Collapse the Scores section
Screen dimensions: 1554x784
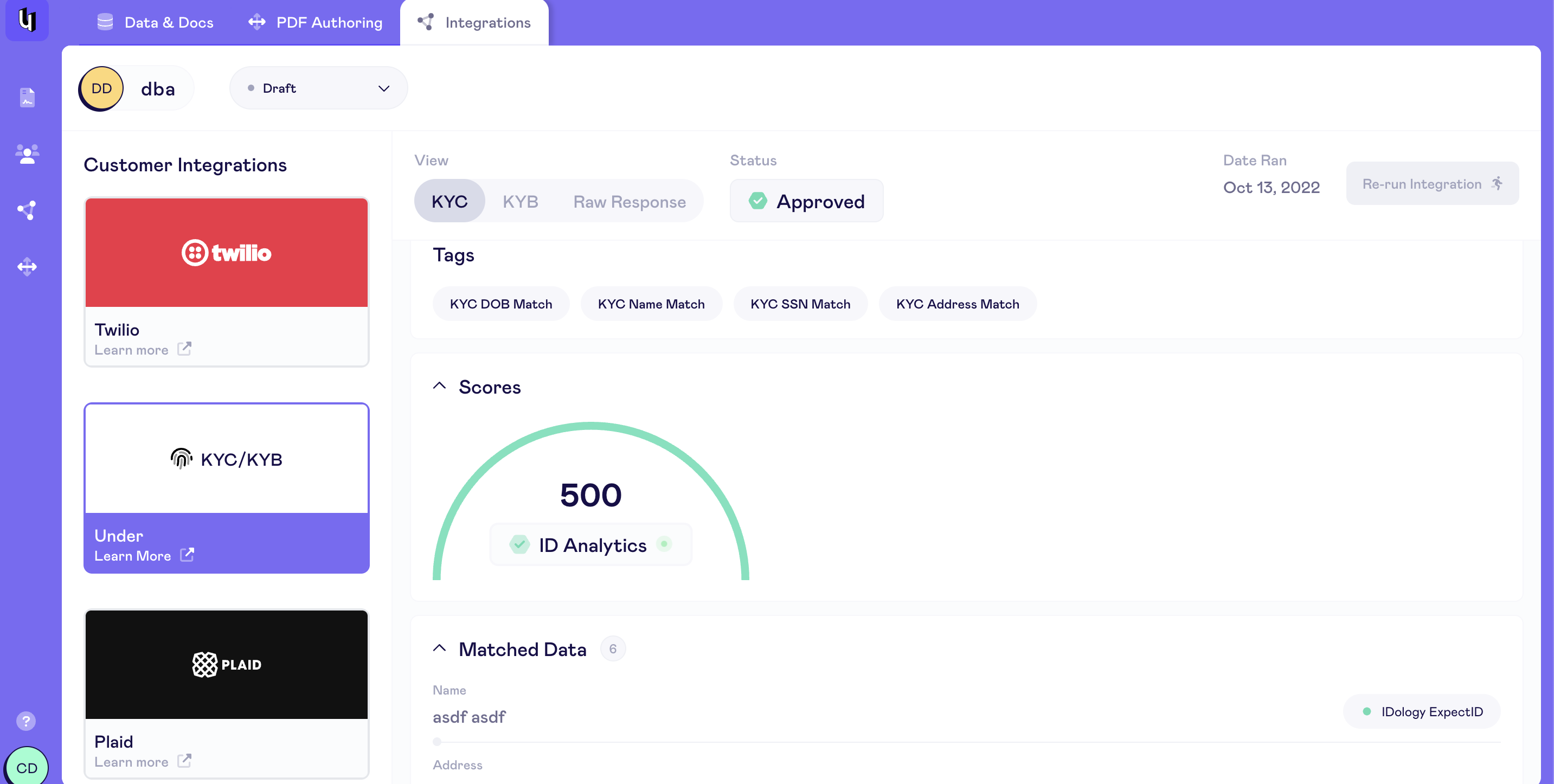(x=440, y=386)
